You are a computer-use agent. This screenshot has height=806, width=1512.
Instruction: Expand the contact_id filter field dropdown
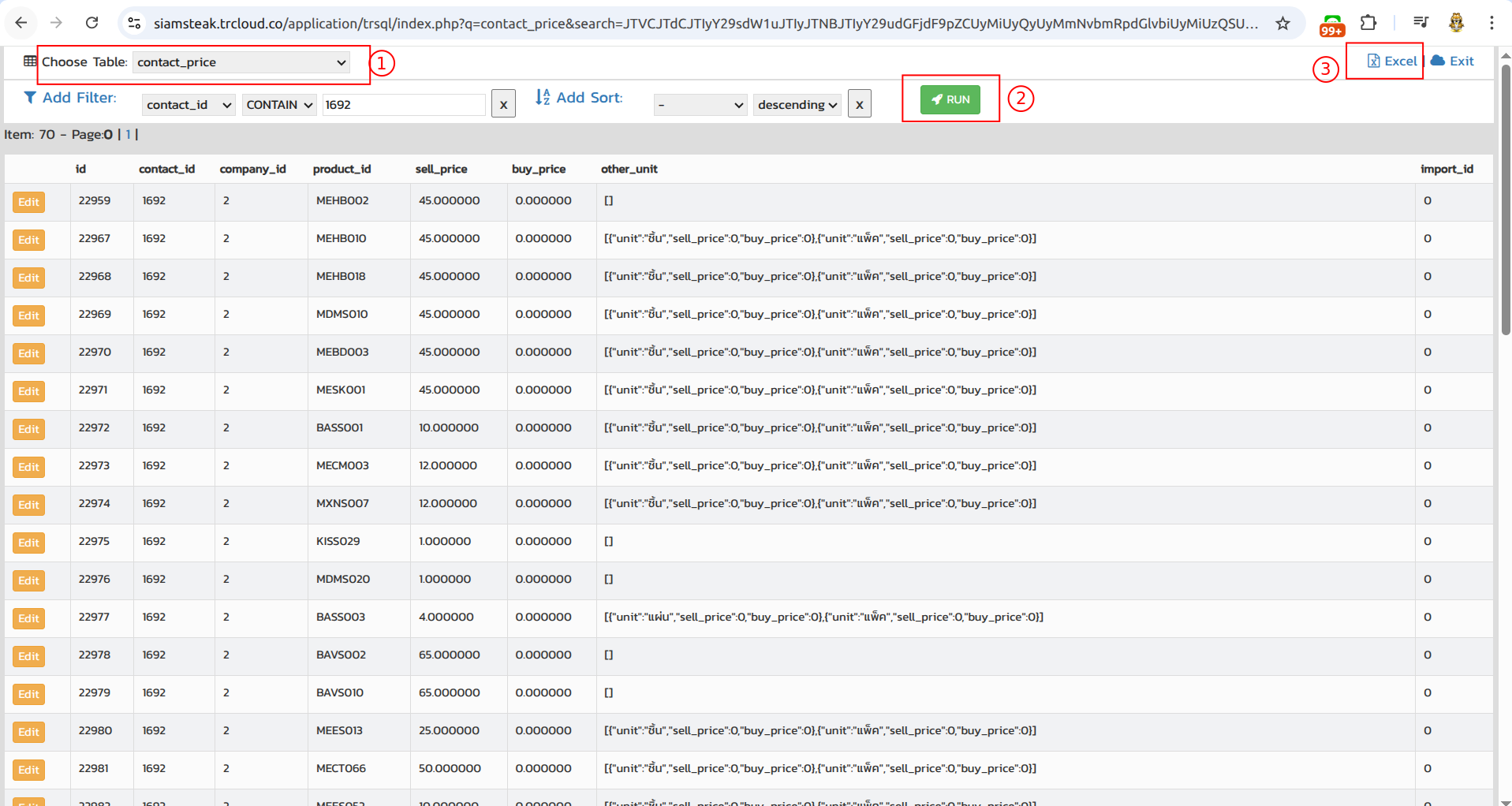pyautogui.click(x=189, y=105)
